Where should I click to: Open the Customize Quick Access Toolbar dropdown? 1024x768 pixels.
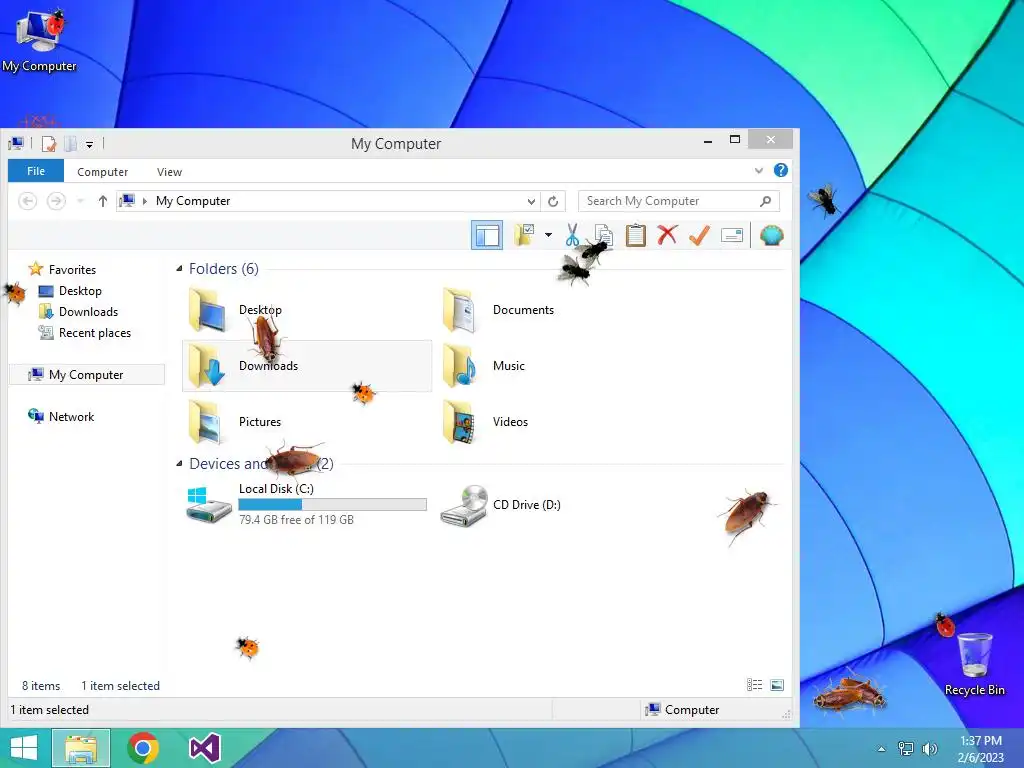pyautogui.click(x=89, y=144)
